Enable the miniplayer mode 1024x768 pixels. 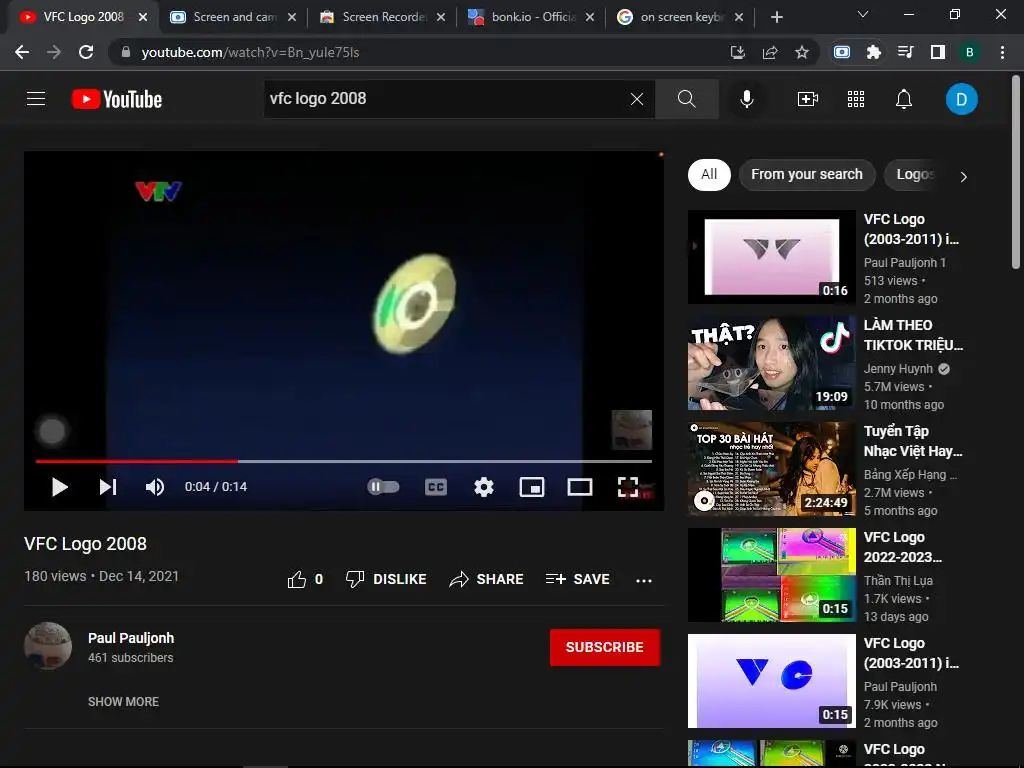coord(532,487)
